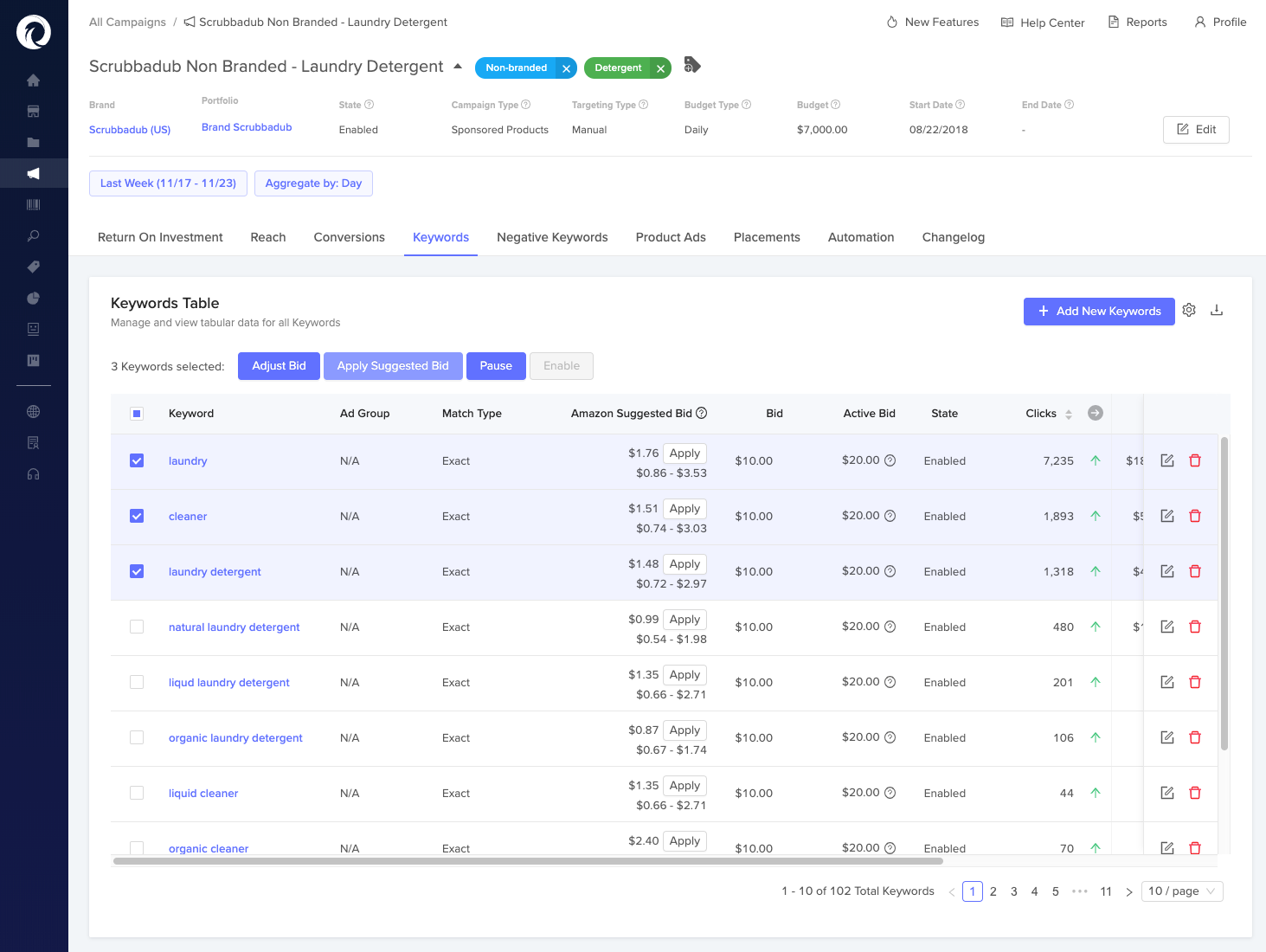Viewport: 1266px width, 952px height.
Task: Click the Apply Suggested Bid button
Action: click(x=392, y=365)
